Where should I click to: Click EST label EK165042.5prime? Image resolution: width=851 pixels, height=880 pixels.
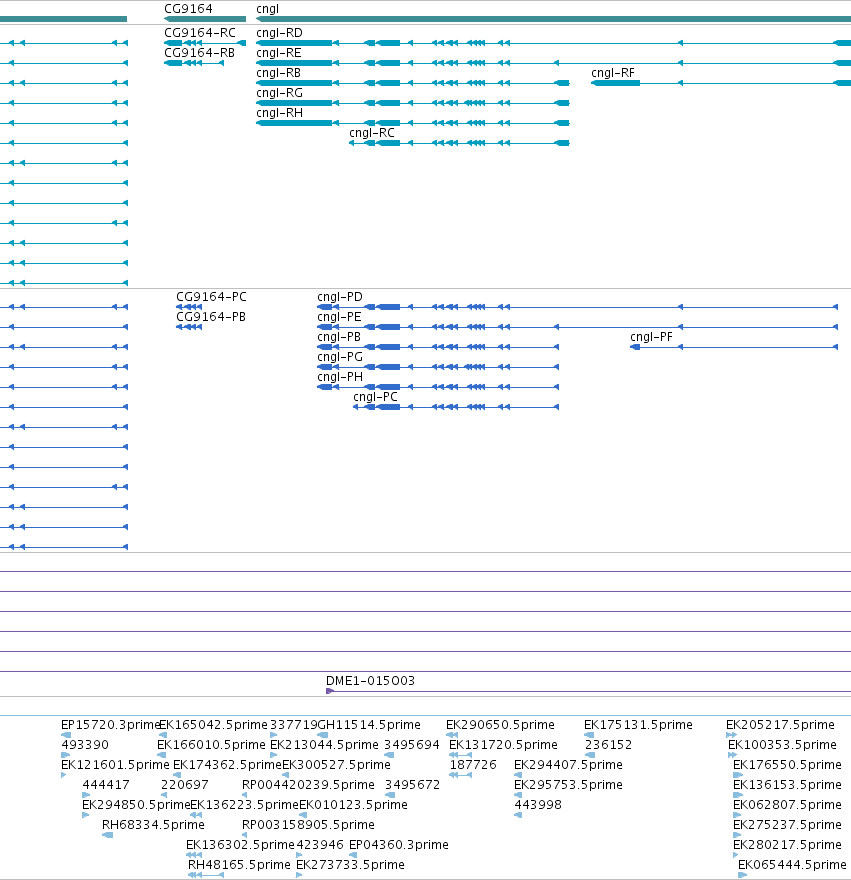point(213,725)
